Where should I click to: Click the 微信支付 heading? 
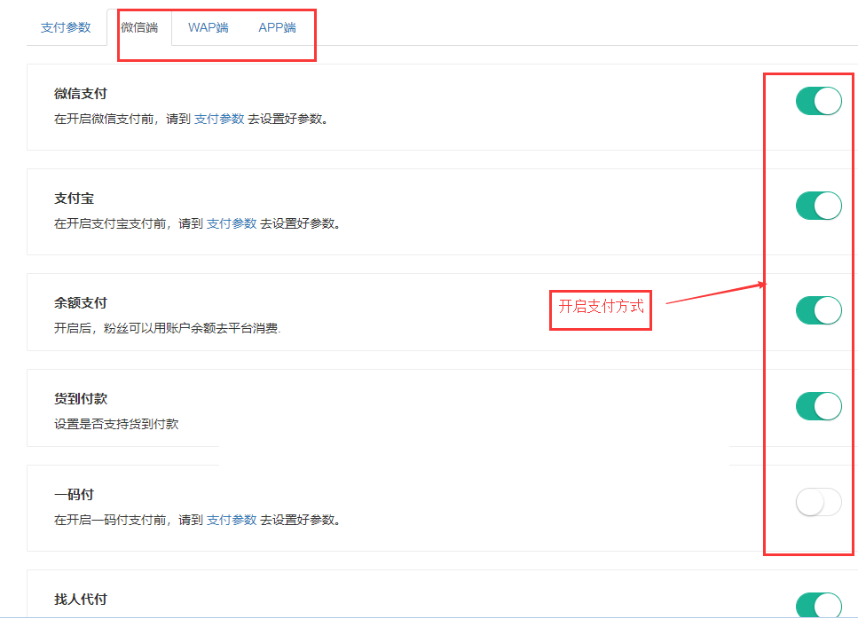click(x=80, y=94)
